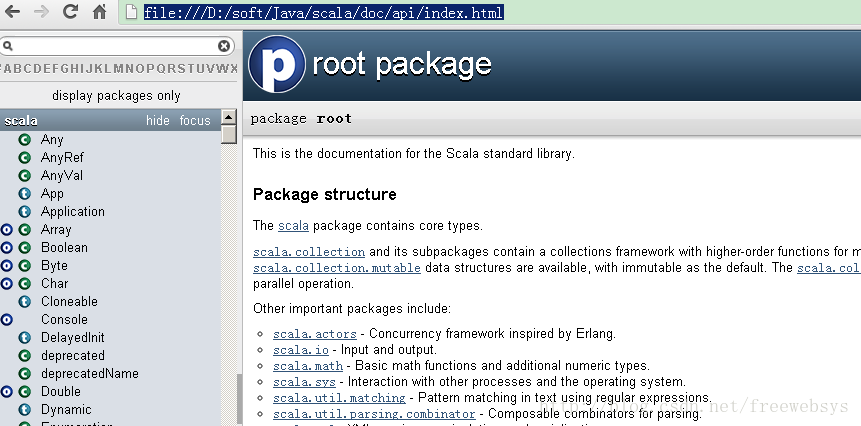Image resolution: width=861 pixels, height=426 pixels.
Task: Open the trait icon next to DelayedInit
Action: pyautogui.click(x=25, y=338)
